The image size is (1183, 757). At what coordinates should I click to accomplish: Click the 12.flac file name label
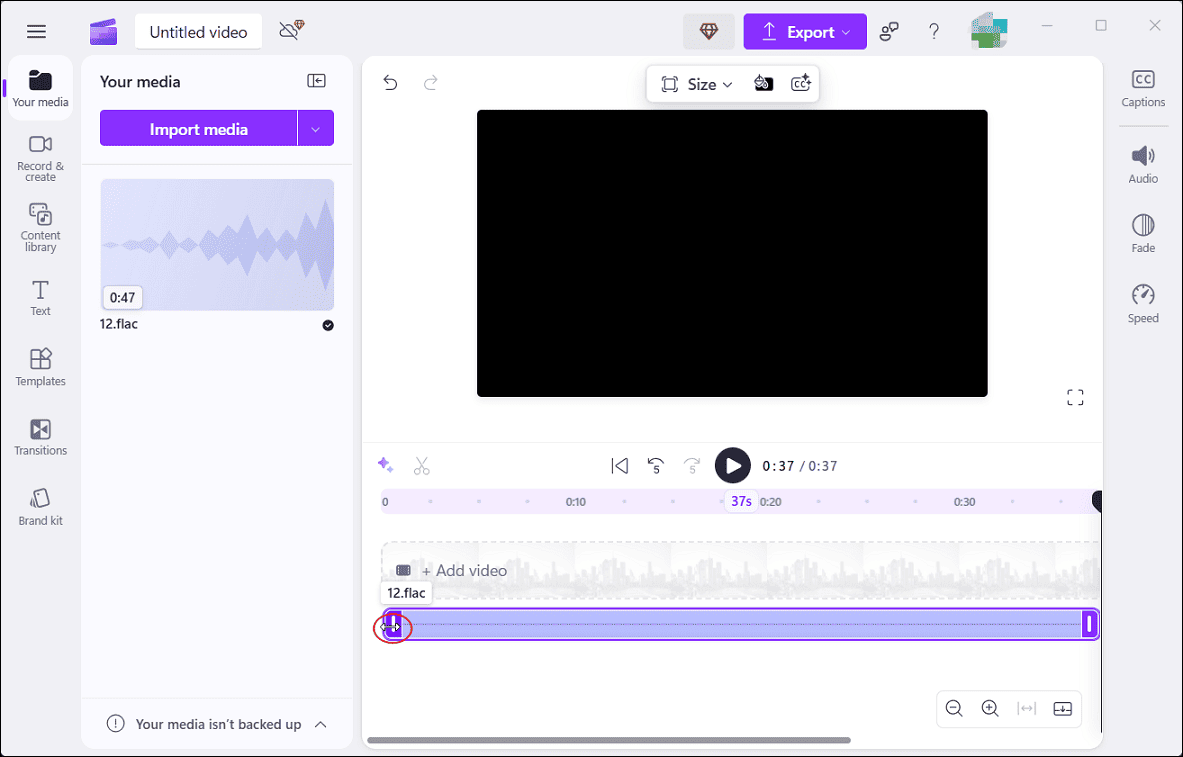pos(119,324)
